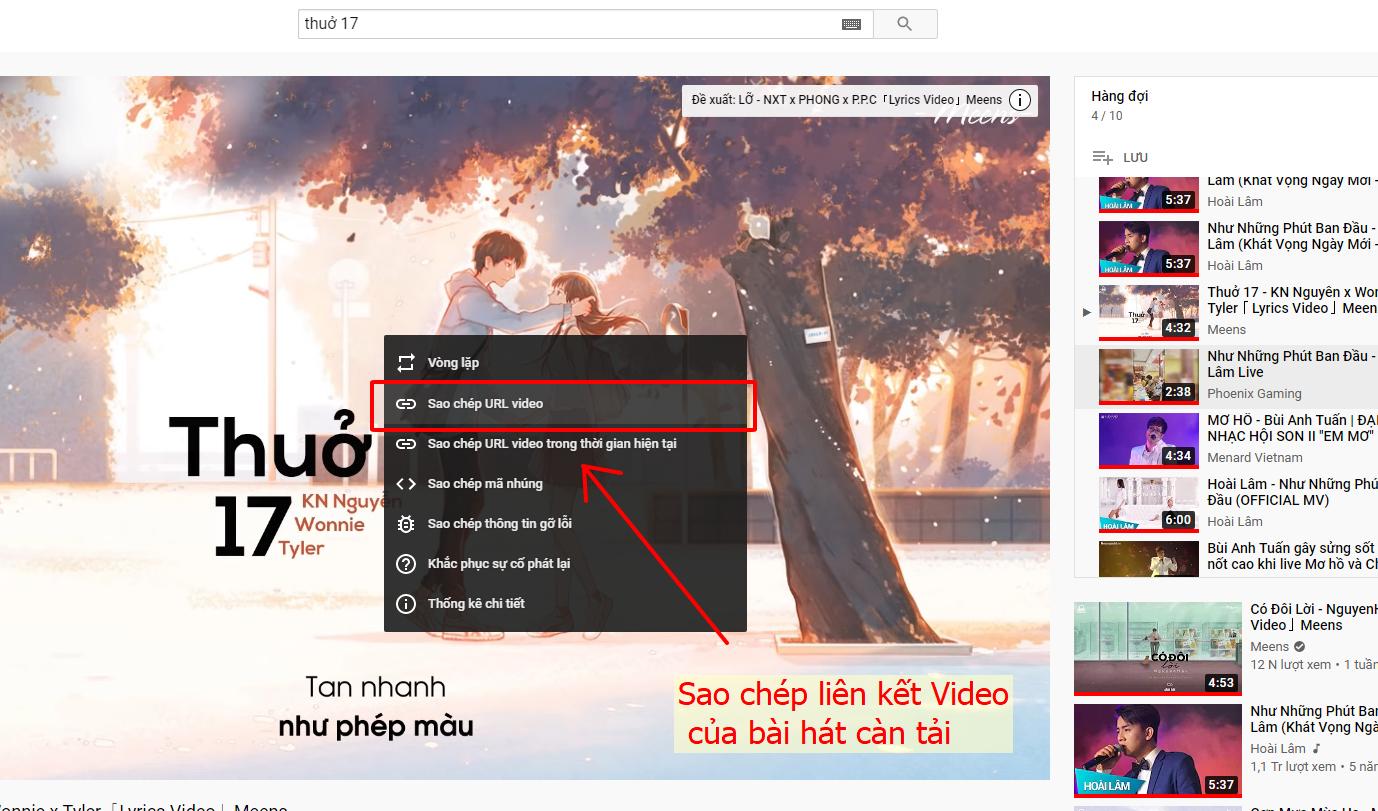The image size is (1378, 811).
Task: Open the on-screen keyboard icon in search box
Action: 851,24
